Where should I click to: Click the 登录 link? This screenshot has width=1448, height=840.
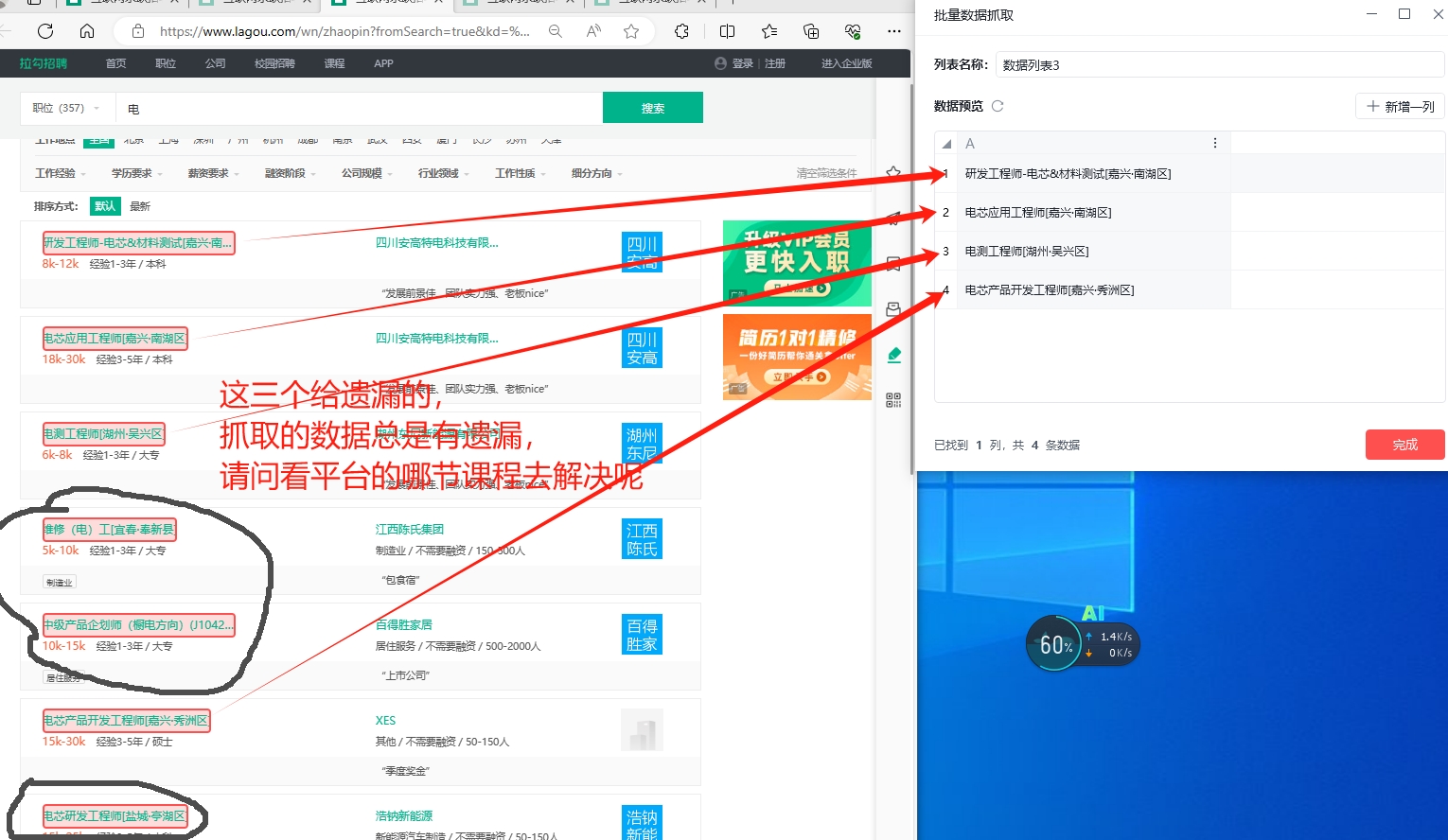point(743,63)
